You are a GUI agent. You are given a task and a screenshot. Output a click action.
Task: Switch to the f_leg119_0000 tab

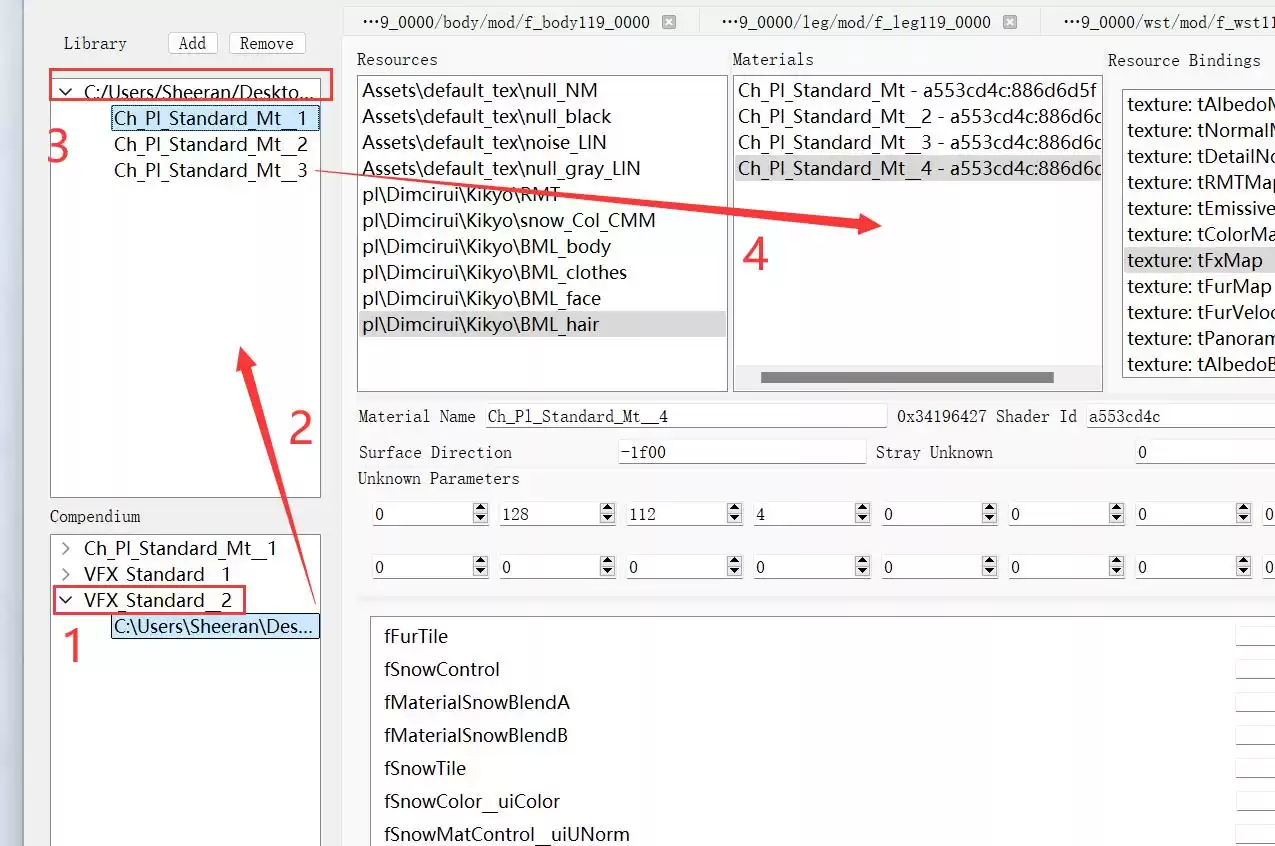tap(855, 22)
